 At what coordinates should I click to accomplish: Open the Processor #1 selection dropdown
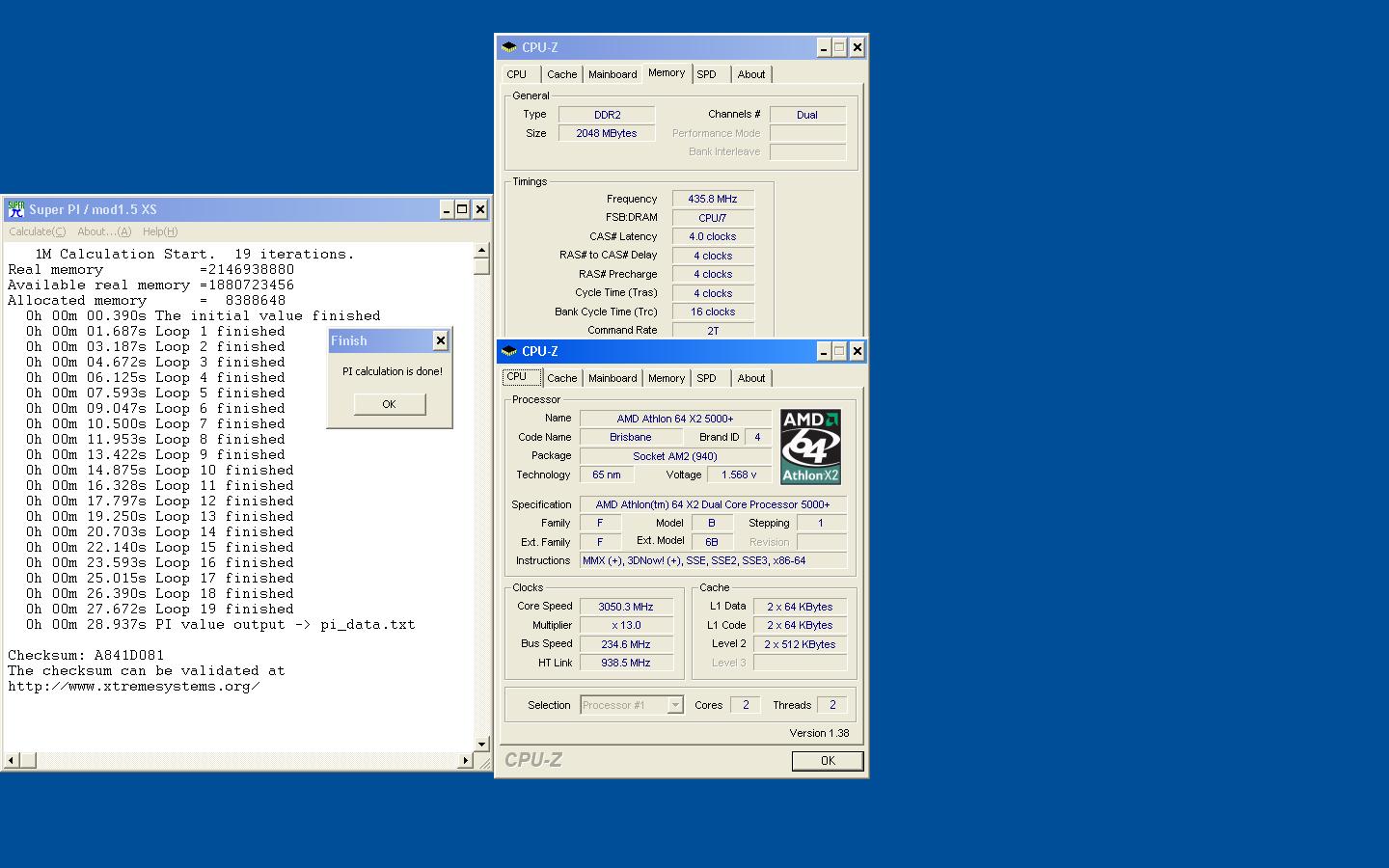(675, 705)
